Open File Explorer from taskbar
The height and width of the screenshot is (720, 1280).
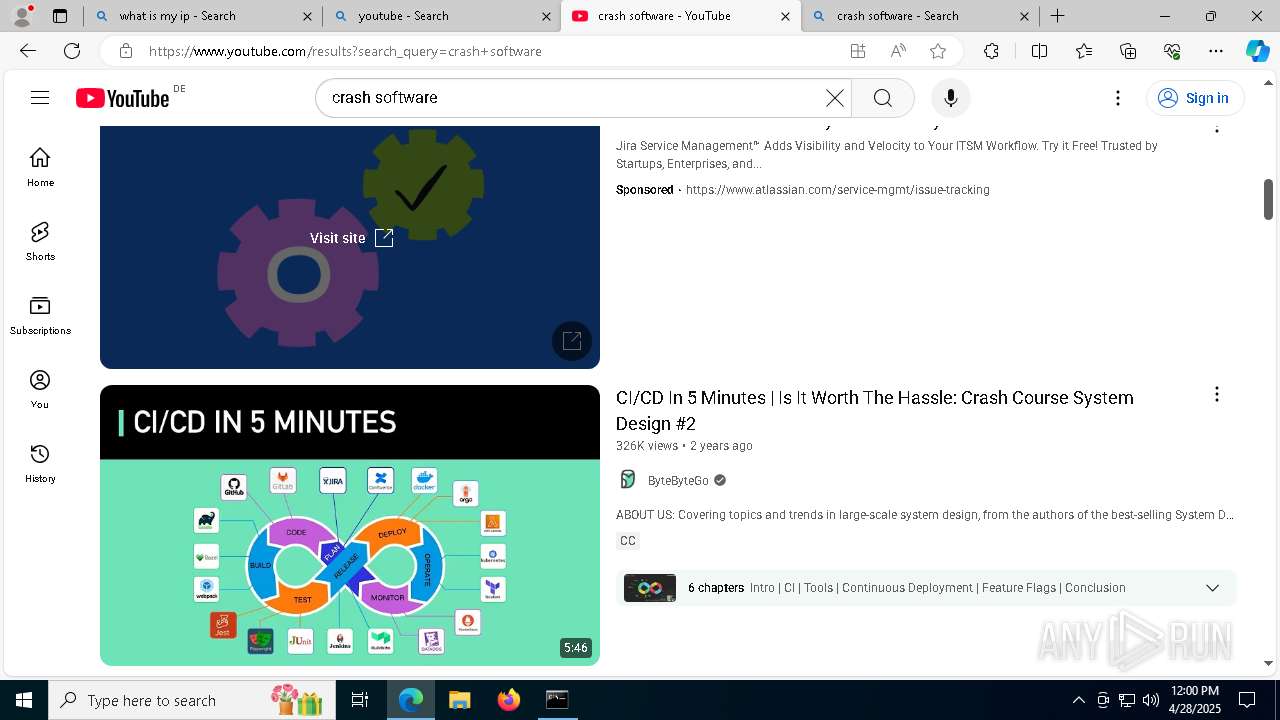pyautogui.click(x=459, y=700)
